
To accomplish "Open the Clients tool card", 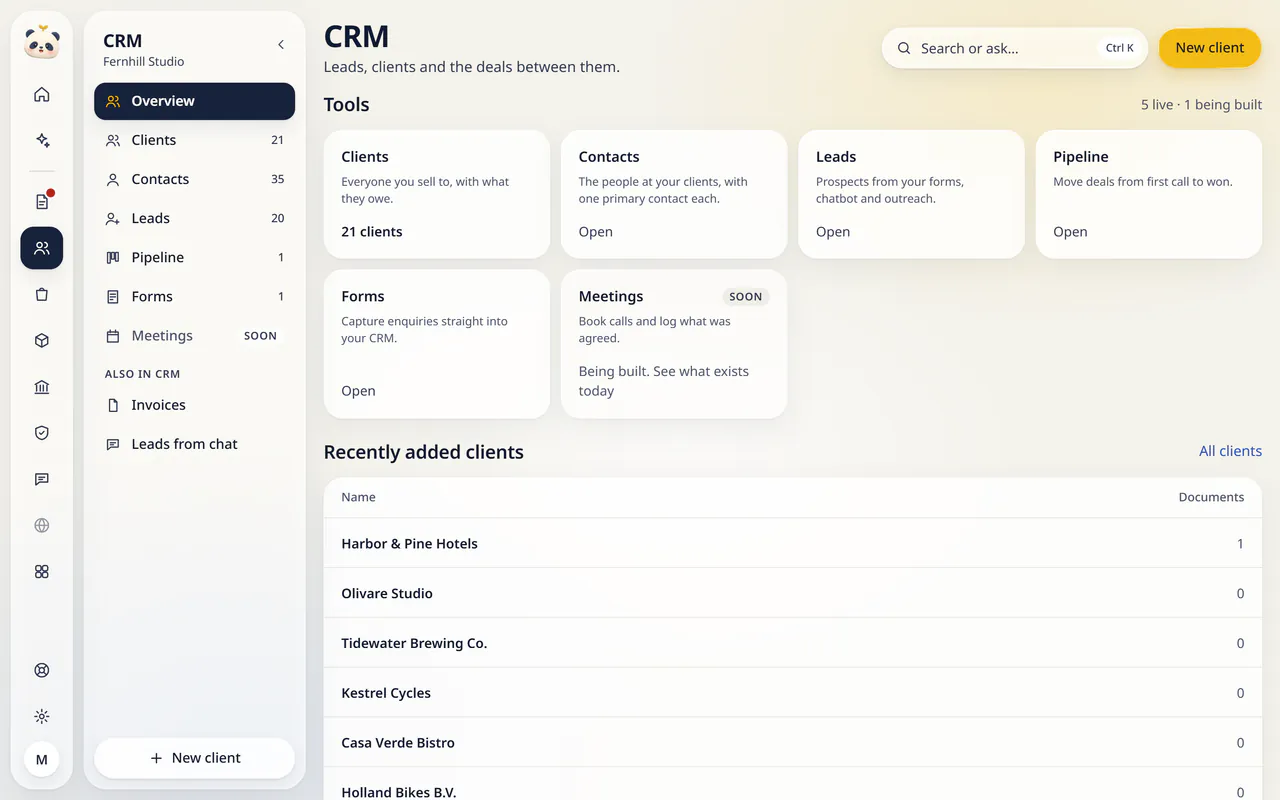I will click(437, 194).
